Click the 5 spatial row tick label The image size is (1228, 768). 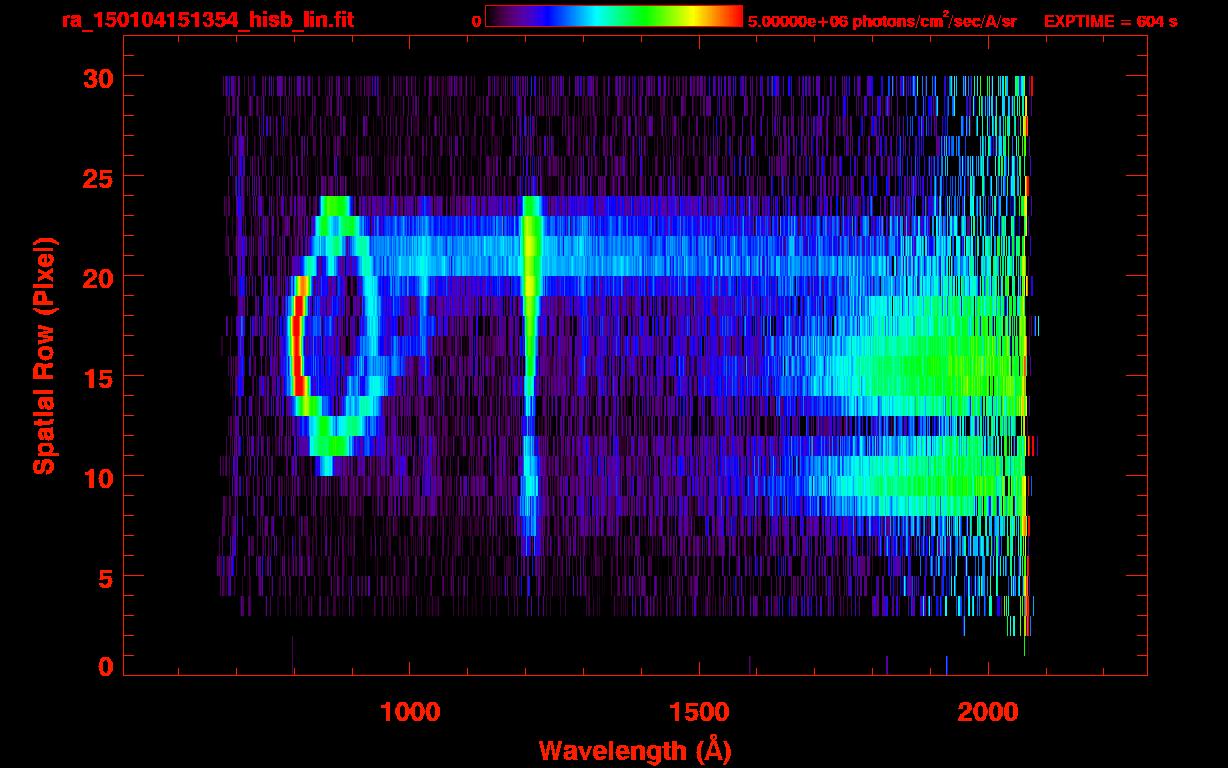click(105, 577)
